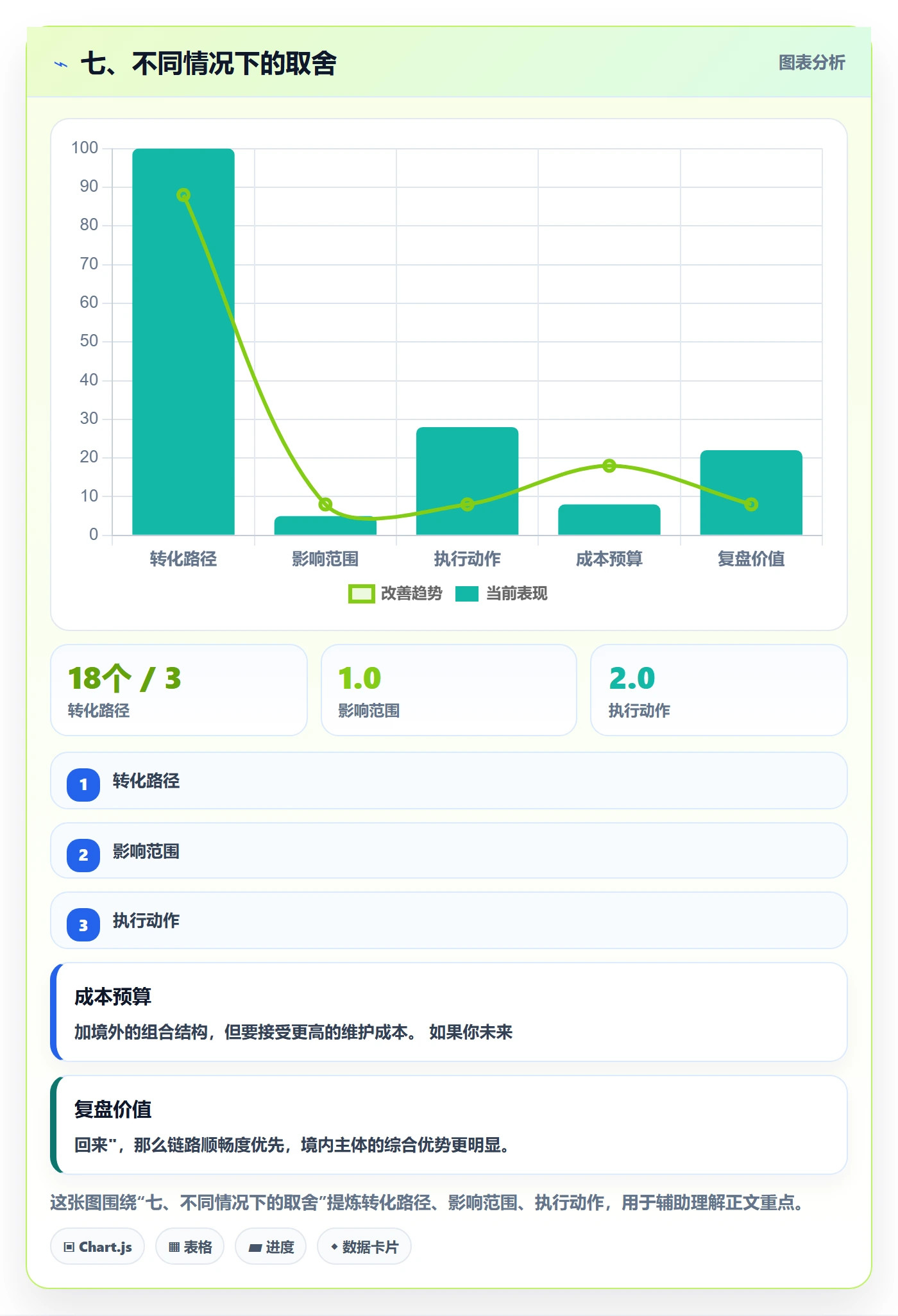898x1316 pixels.
Task: Open the 2.0 执行动作 data card
Action: pyautogui.click(x=719, y=690)
